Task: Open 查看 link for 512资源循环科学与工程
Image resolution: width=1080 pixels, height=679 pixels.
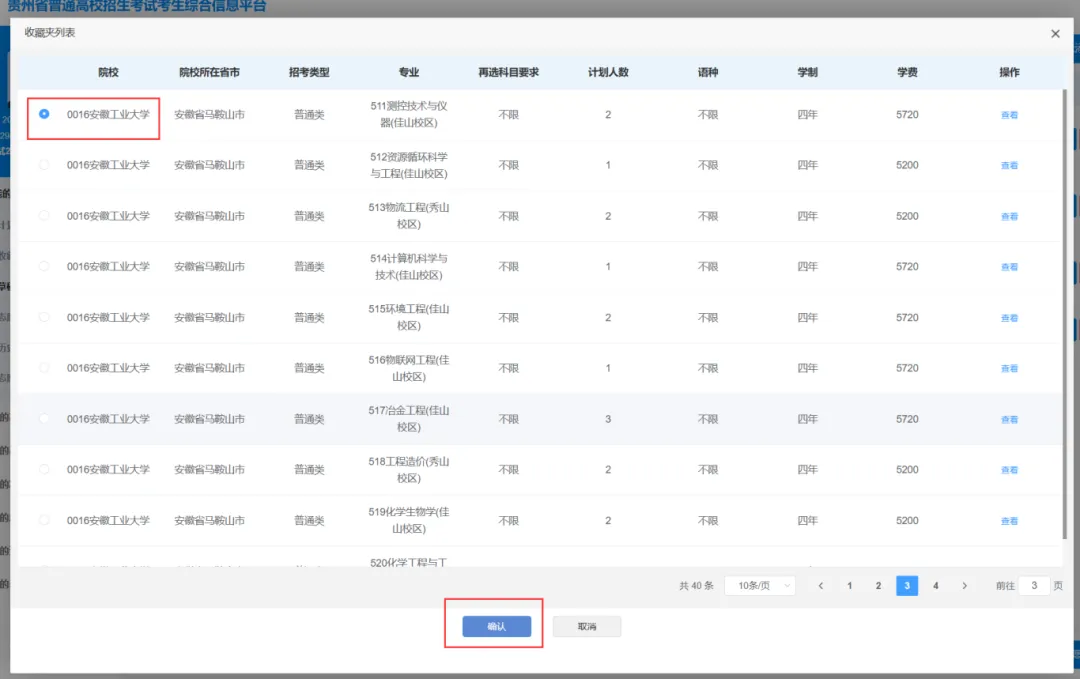Action: 1009,165
